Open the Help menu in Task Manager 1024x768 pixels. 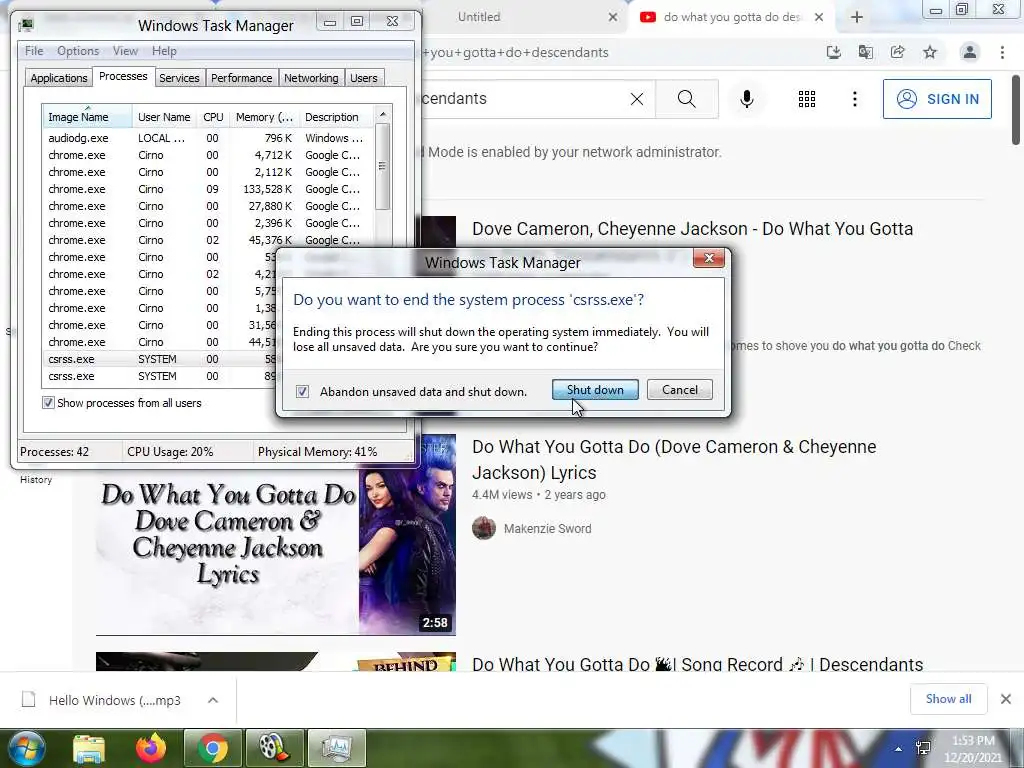point(164,51)
